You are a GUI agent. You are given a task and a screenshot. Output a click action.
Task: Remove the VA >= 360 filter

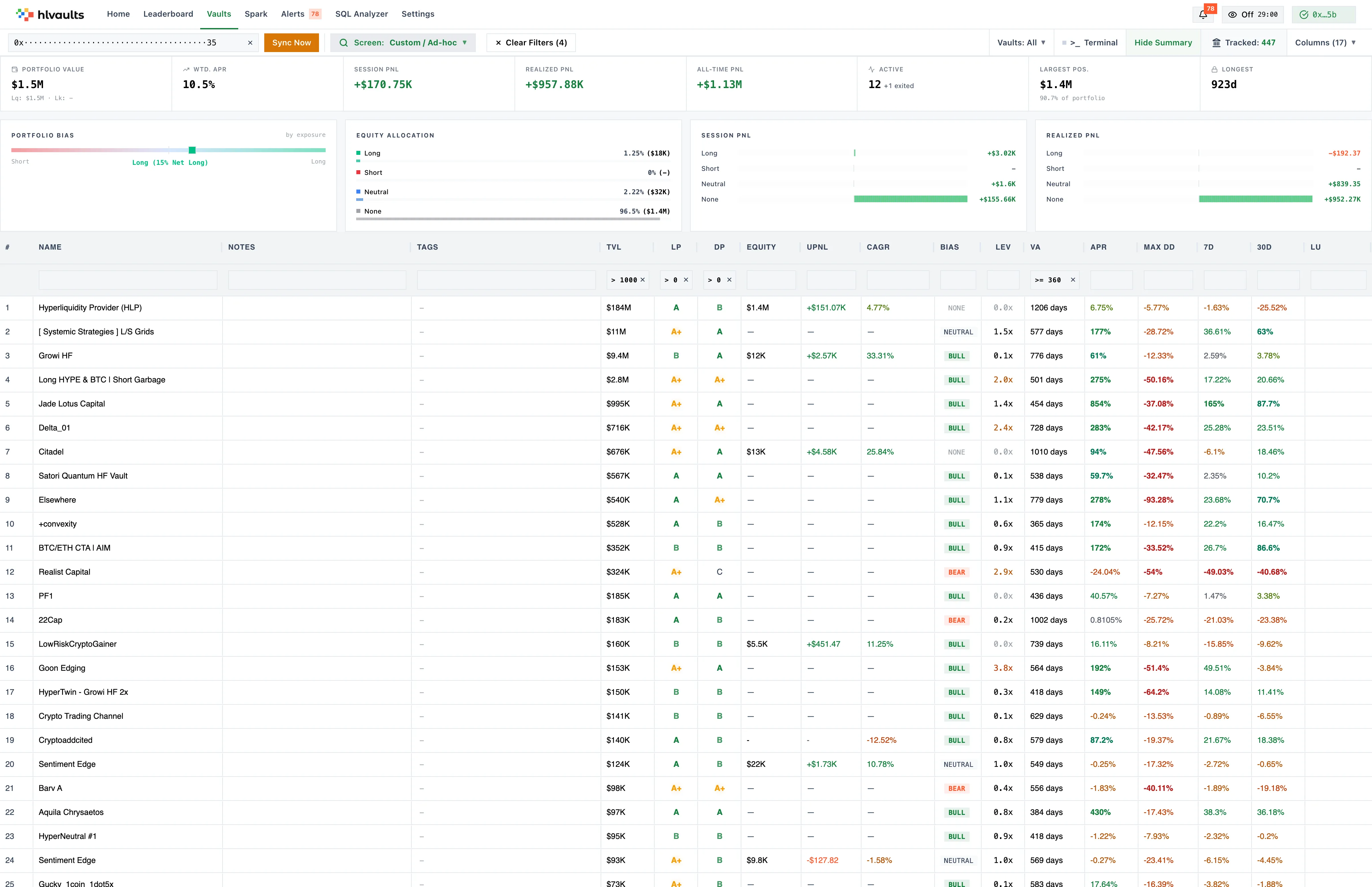tap(1073, 280)
